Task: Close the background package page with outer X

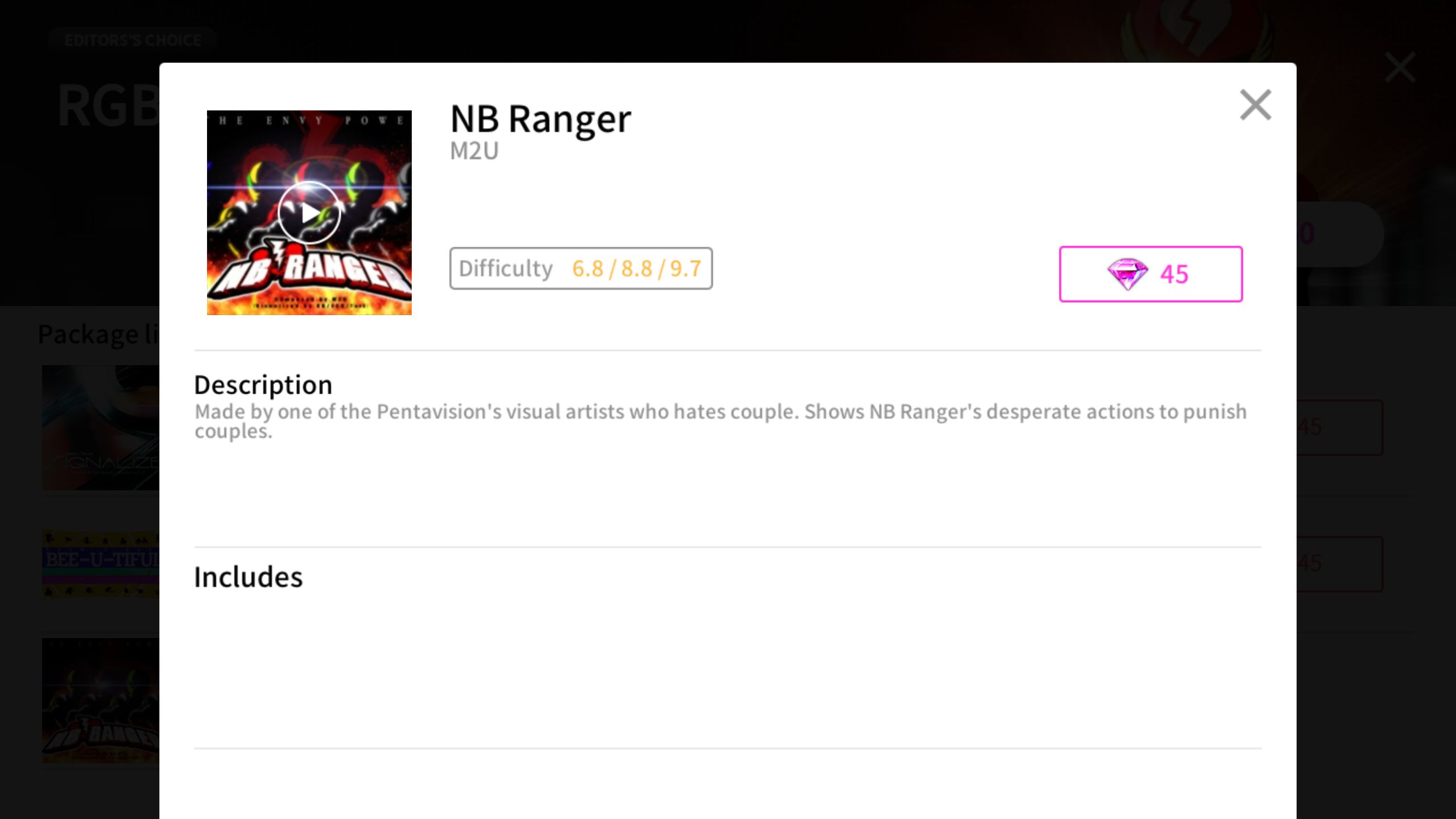Action: point(1400,68)
